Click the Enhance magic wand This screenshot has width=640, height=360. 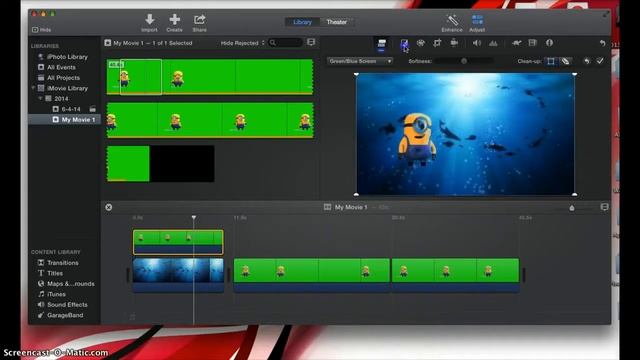pos(452,20)
